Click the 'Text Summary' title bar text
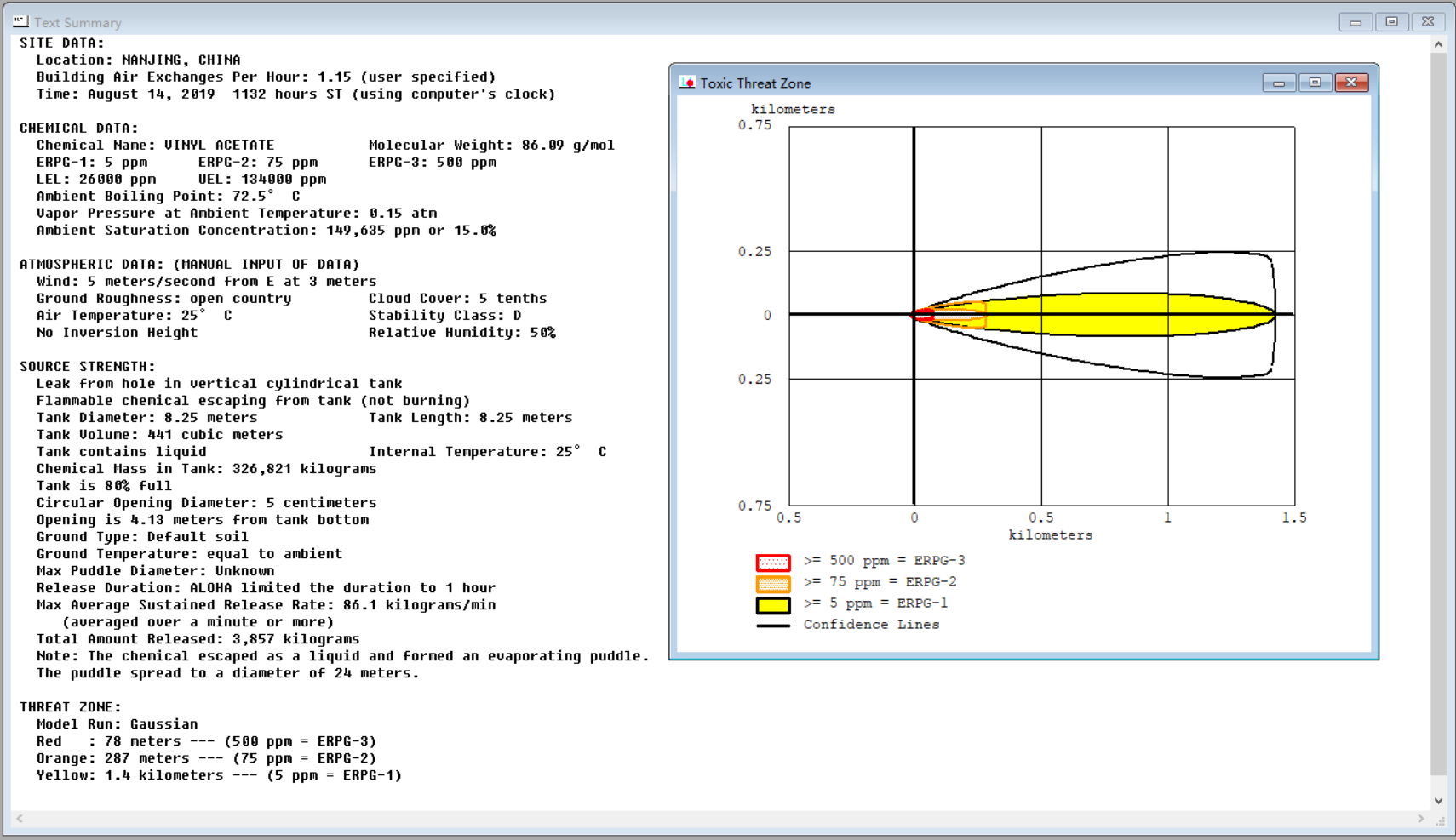1456x840 pixels. coord(77,23)
